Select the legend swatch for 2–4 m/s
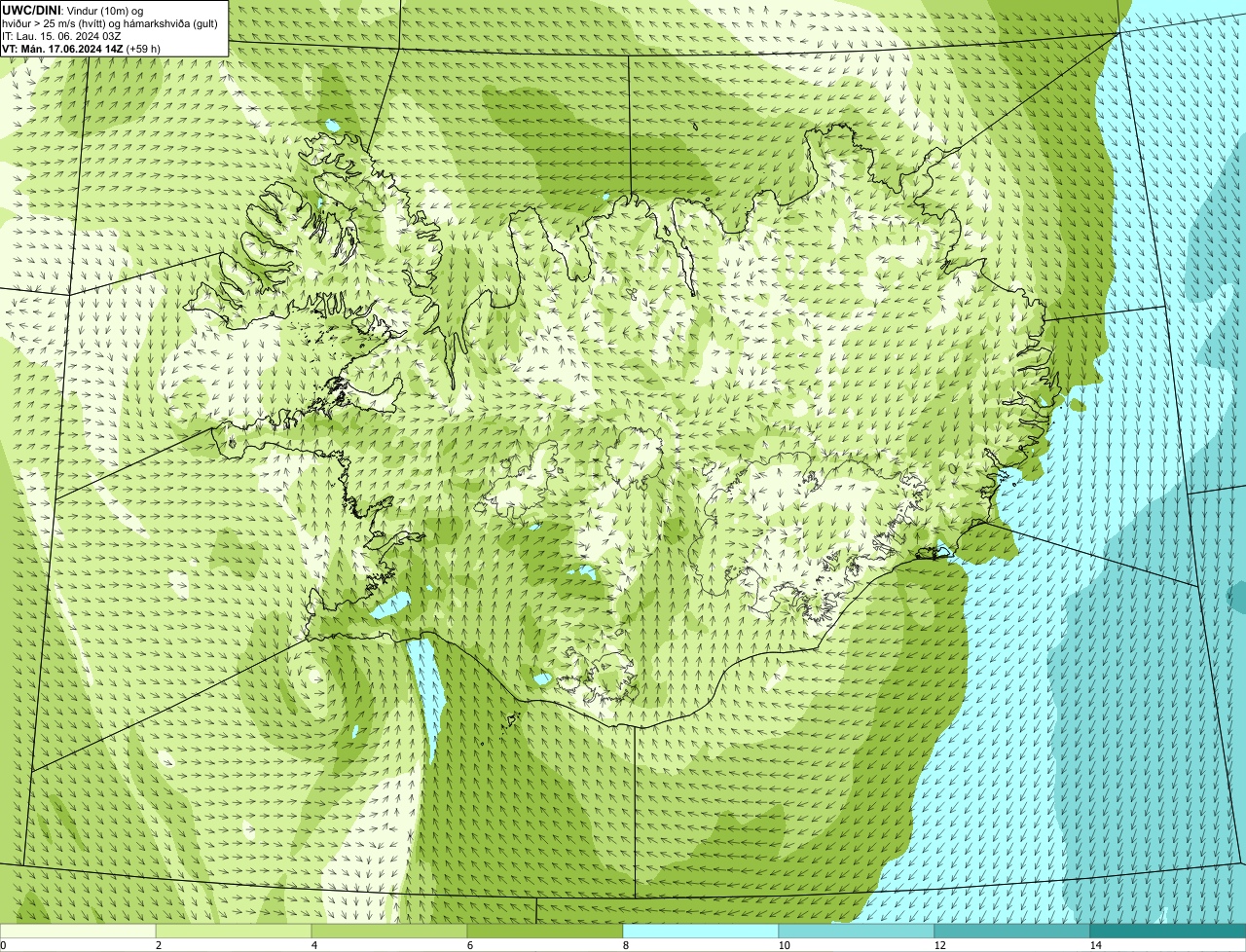Image resolution: width=1246 pixels, height=952 pixels. pos(234,931)
